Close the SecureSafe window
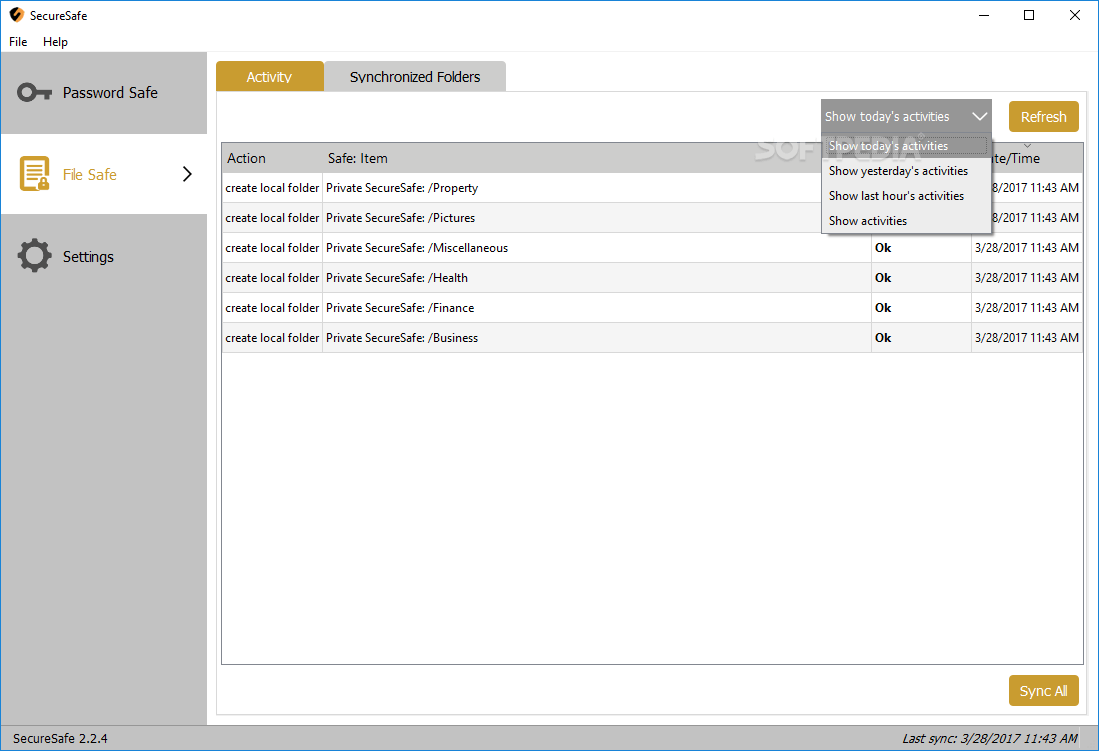The width and height of the screenshot is (1099, 751). click(x=1074, y=15)
